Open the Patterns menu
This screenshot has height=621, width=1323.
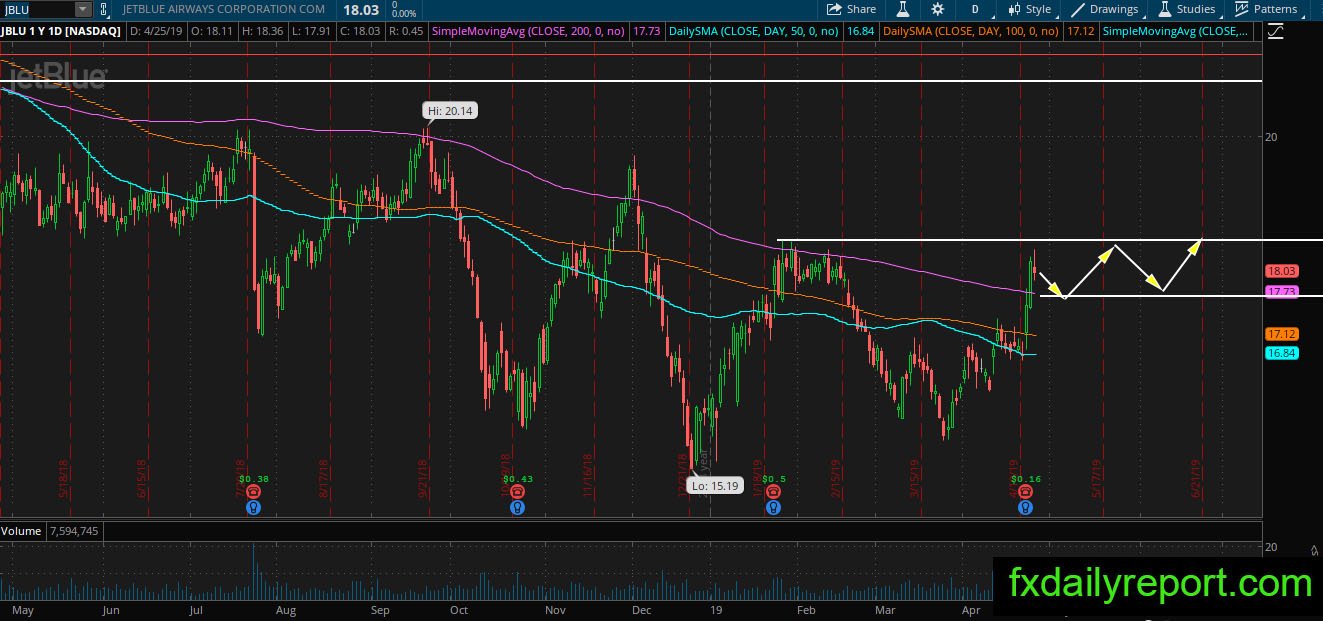click(x=1266, y=9)
